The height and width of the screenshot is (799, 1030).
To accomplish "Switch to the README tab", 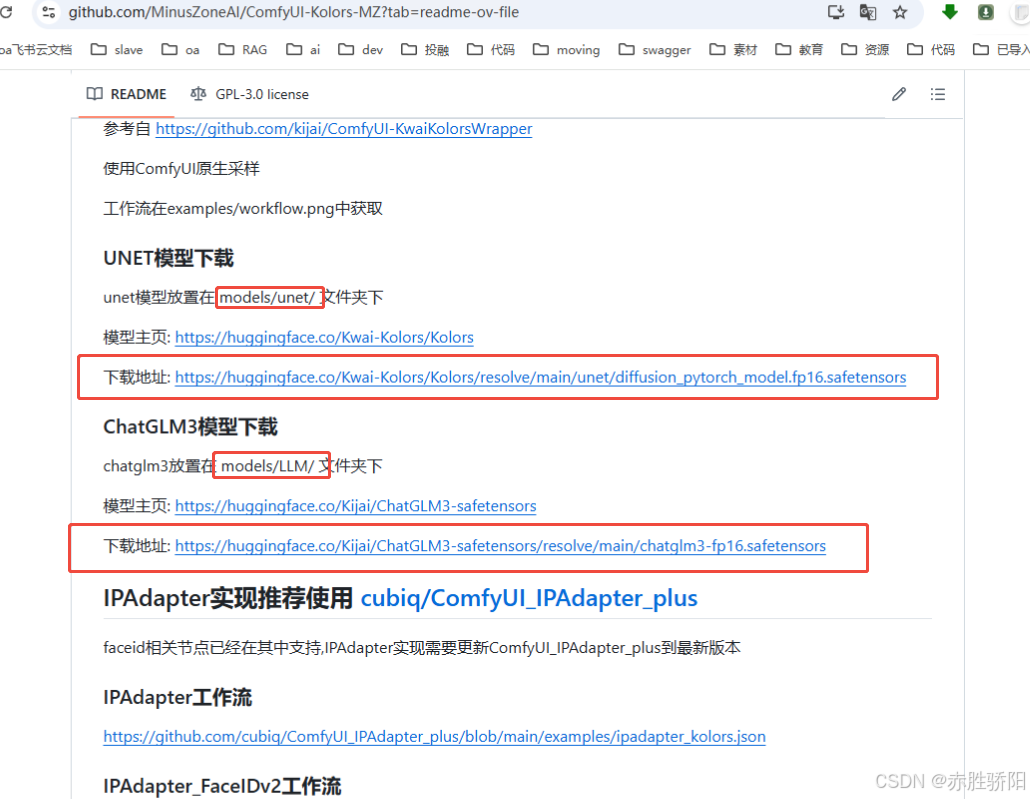I will 127,95.
